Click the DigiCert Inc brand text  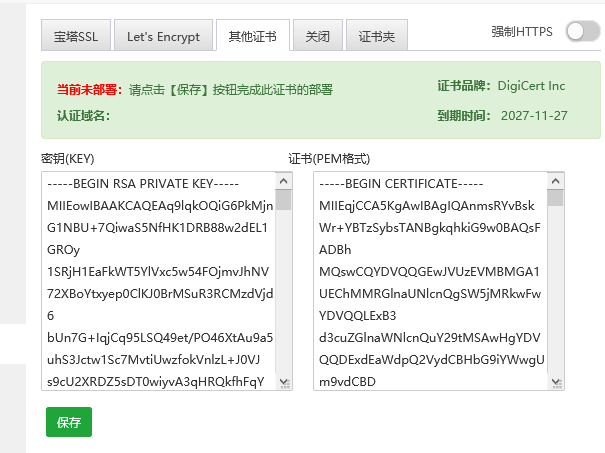point(531,86)
